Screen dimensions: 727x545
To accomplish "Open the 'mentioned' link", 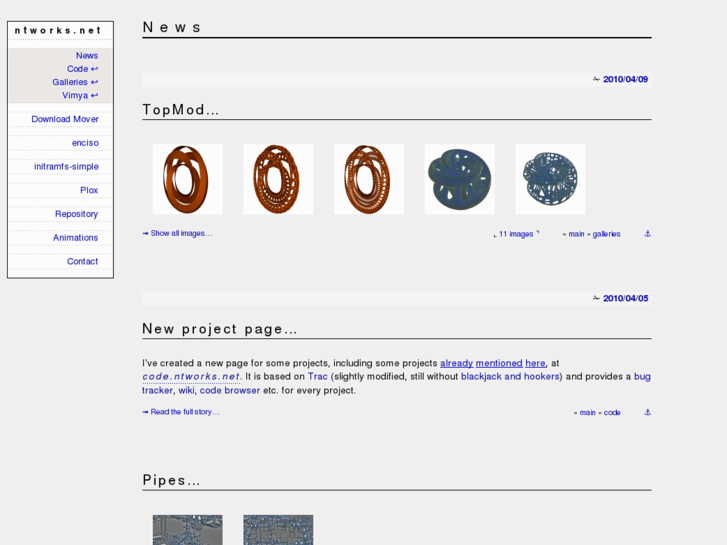I will click(x=499, y=363).
